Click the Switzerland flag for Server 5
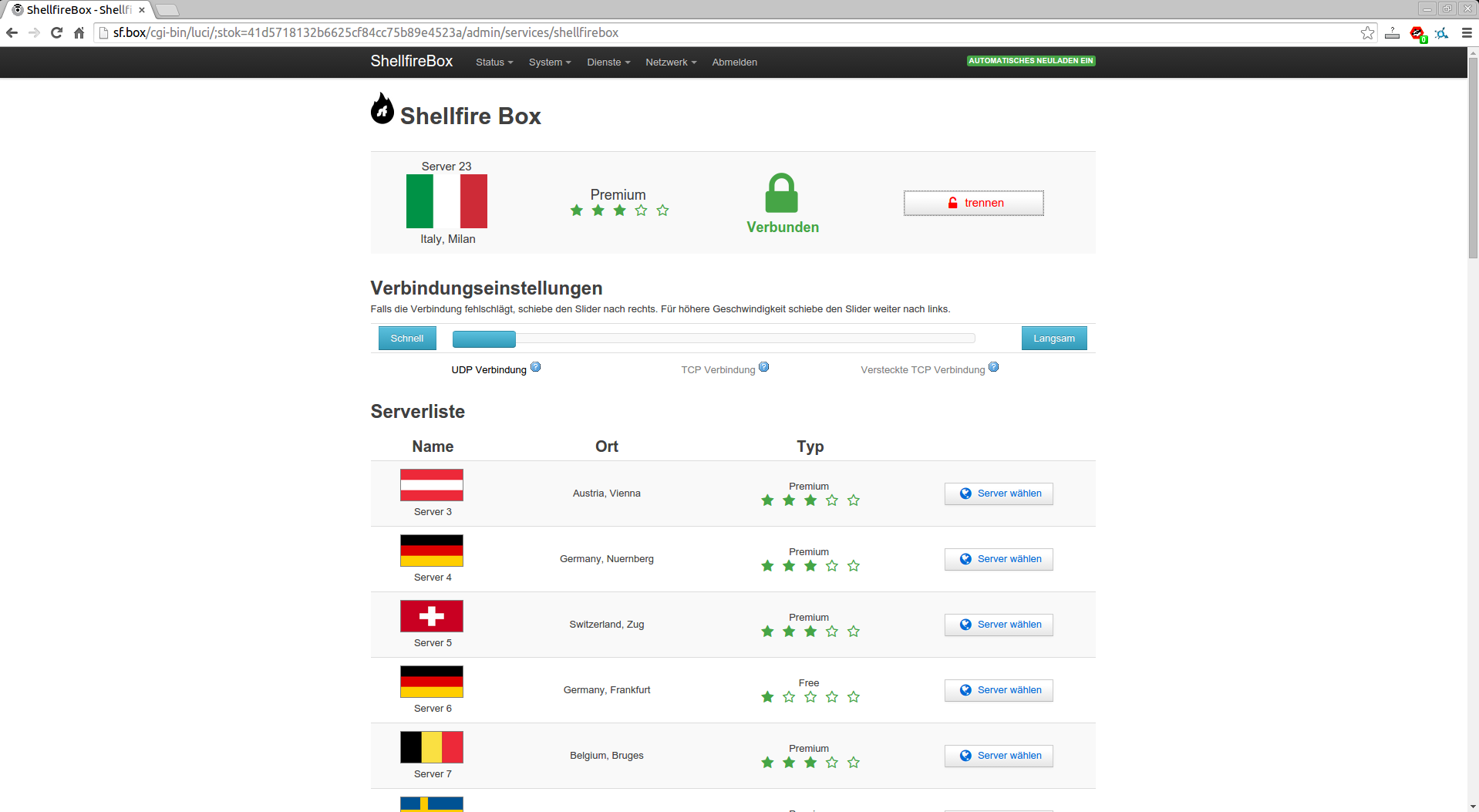The height and width of the screenshot is (812, 1479). point(432,616)
